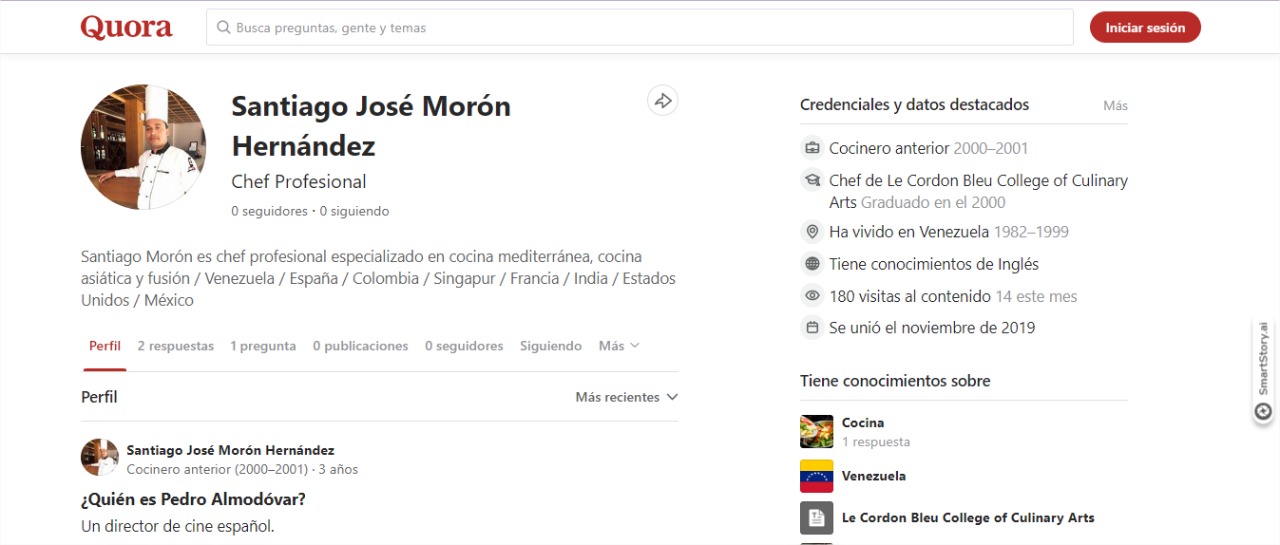Click the globe icon beside Inglés
This screenshot has width=1280, height=545.
point(813,264)
